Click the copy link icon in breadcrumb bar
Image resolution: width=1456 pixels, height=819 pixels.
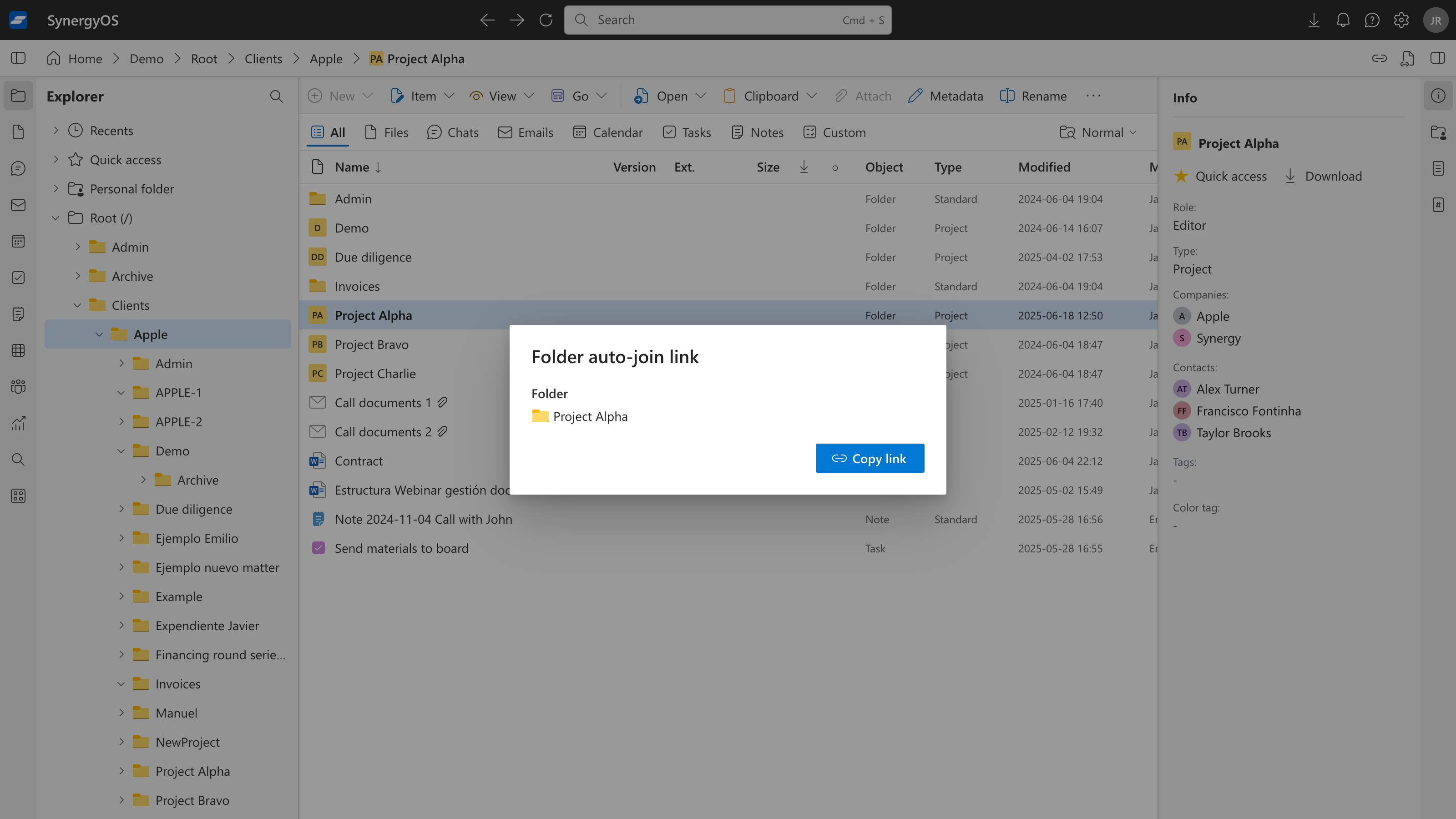[1379, 58]
